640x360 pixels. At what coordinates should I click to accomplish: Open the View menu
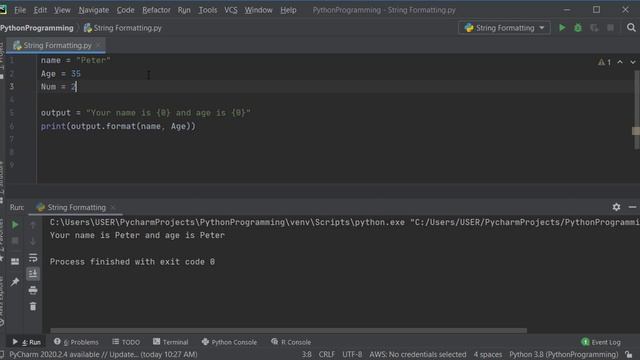tap(62, 10)
